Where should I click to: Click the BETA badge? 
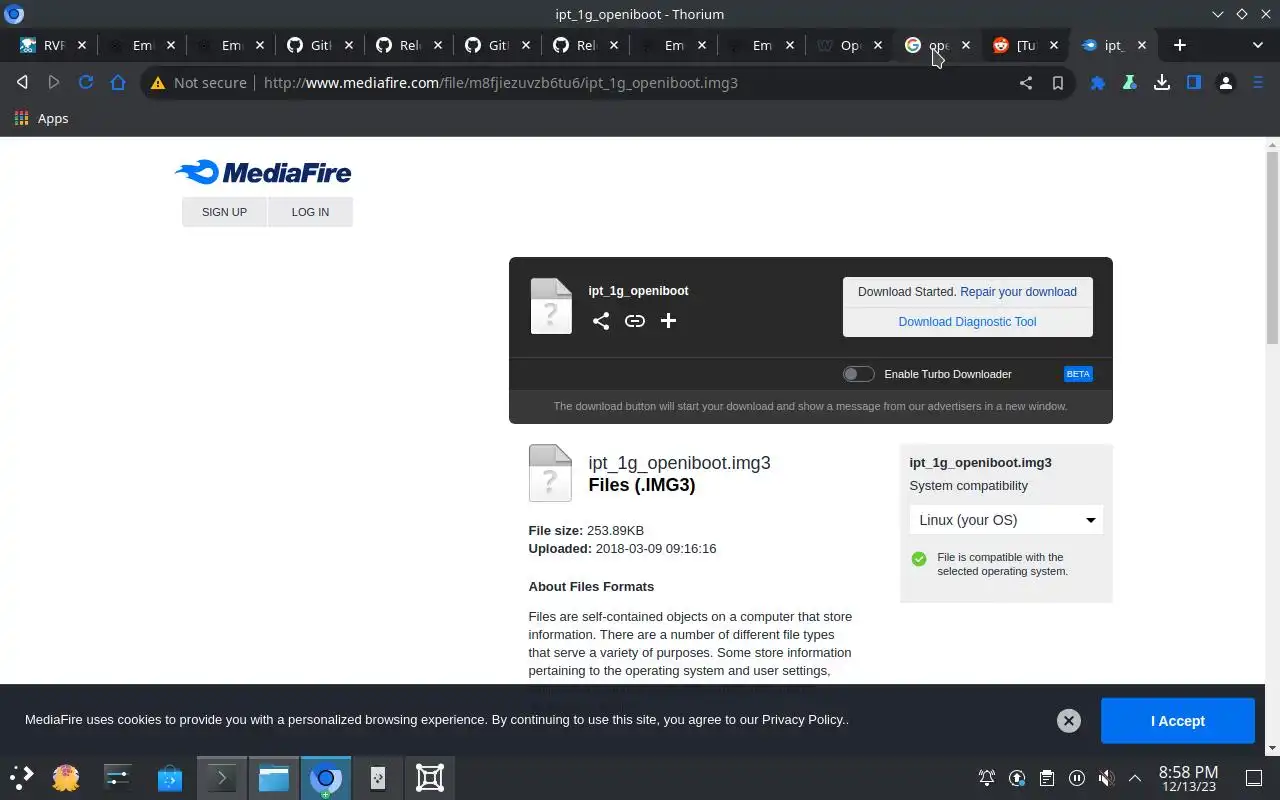pos(1078,374)
